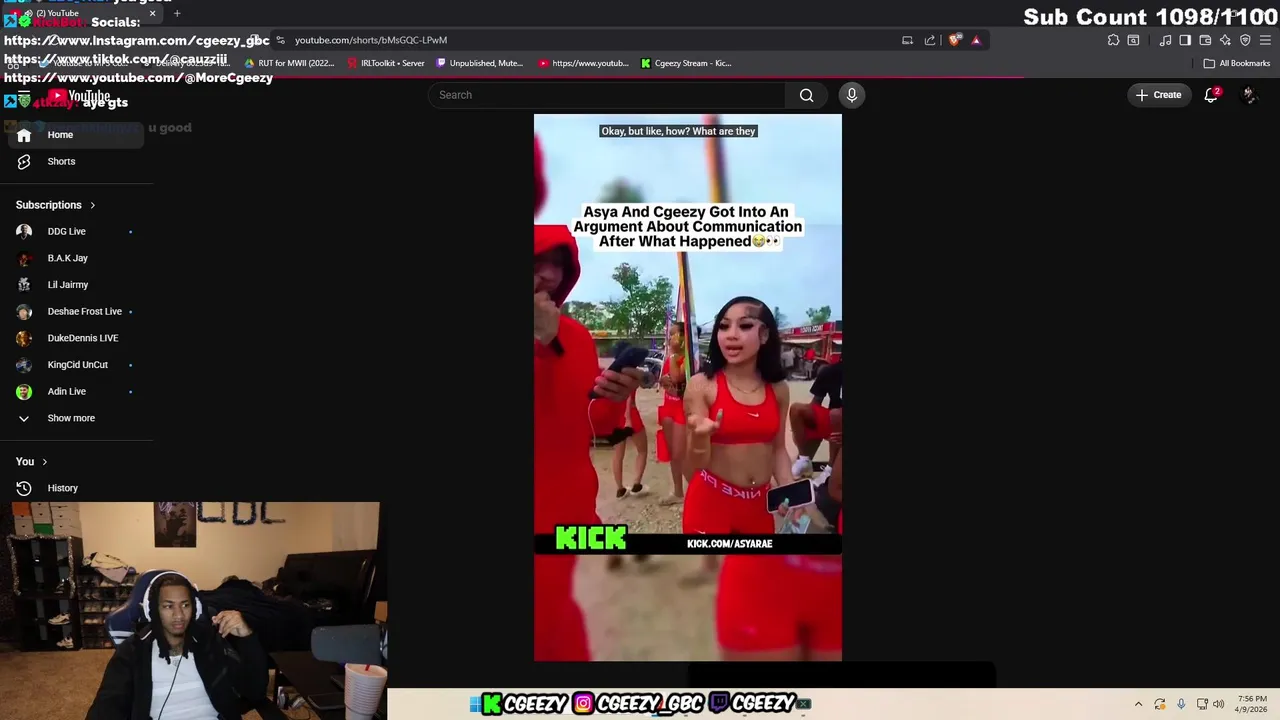The height and width of the screenshot is (720, 1280).
Task: Open the taskbar clock 7:56 PM
Action: (x=1253, y=704)
